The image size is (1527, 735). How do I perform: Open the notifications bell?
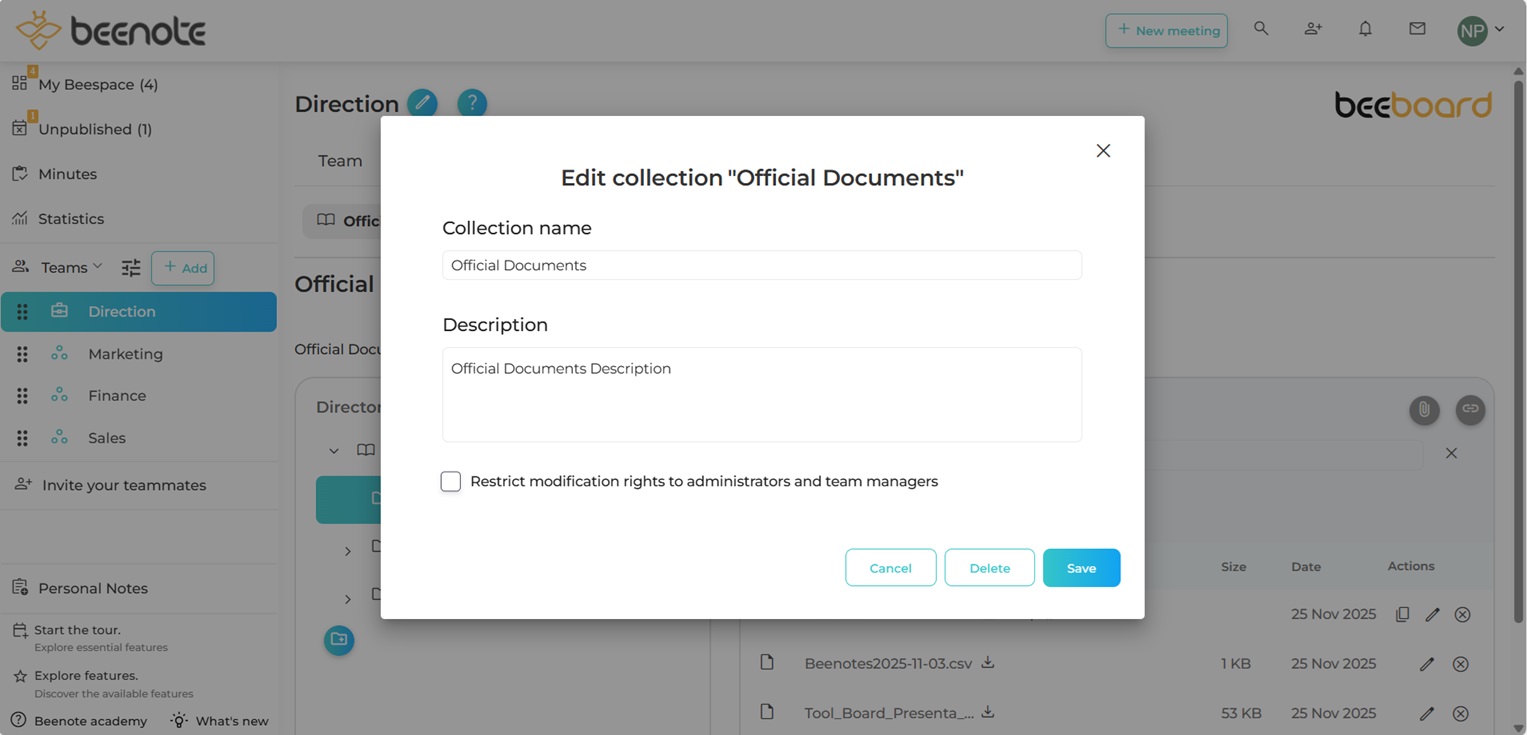point(1365,29)
